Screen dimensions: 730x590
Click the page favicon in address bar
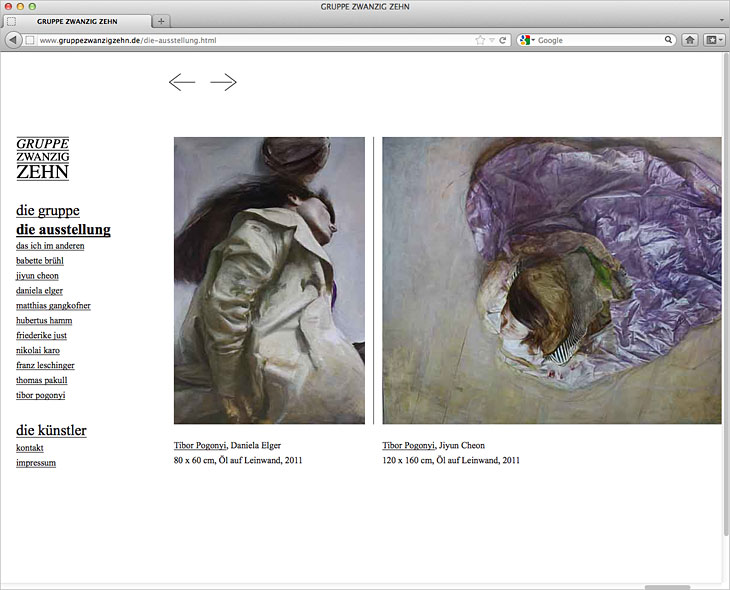click(29, 40)
